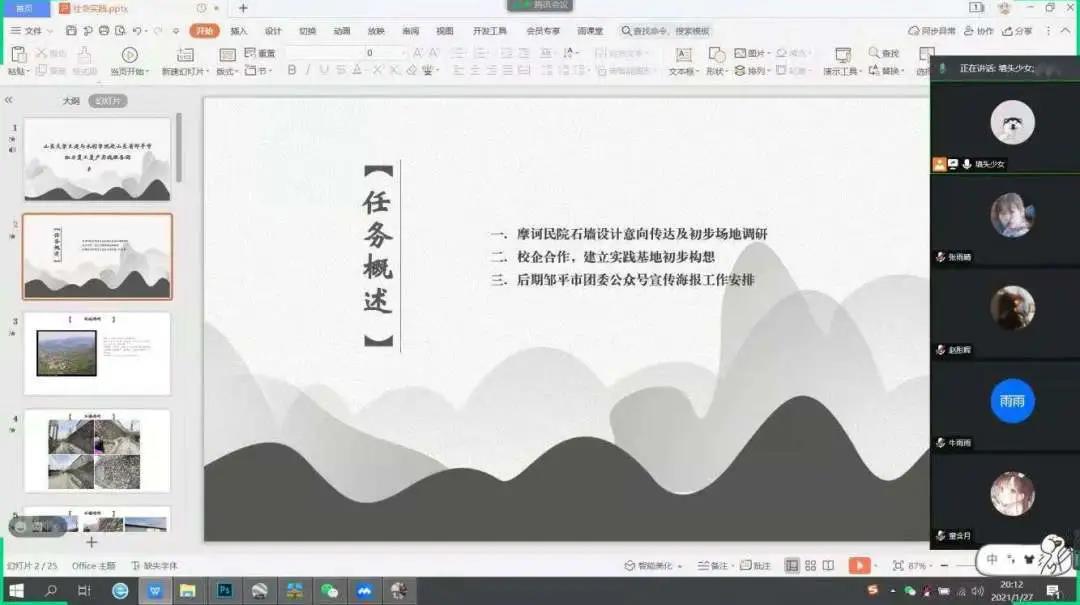Image resolution: width=1080 pixels, height=605 pixels.
Task: Click the orange slideshow play button in status bar
Action: 859,566
